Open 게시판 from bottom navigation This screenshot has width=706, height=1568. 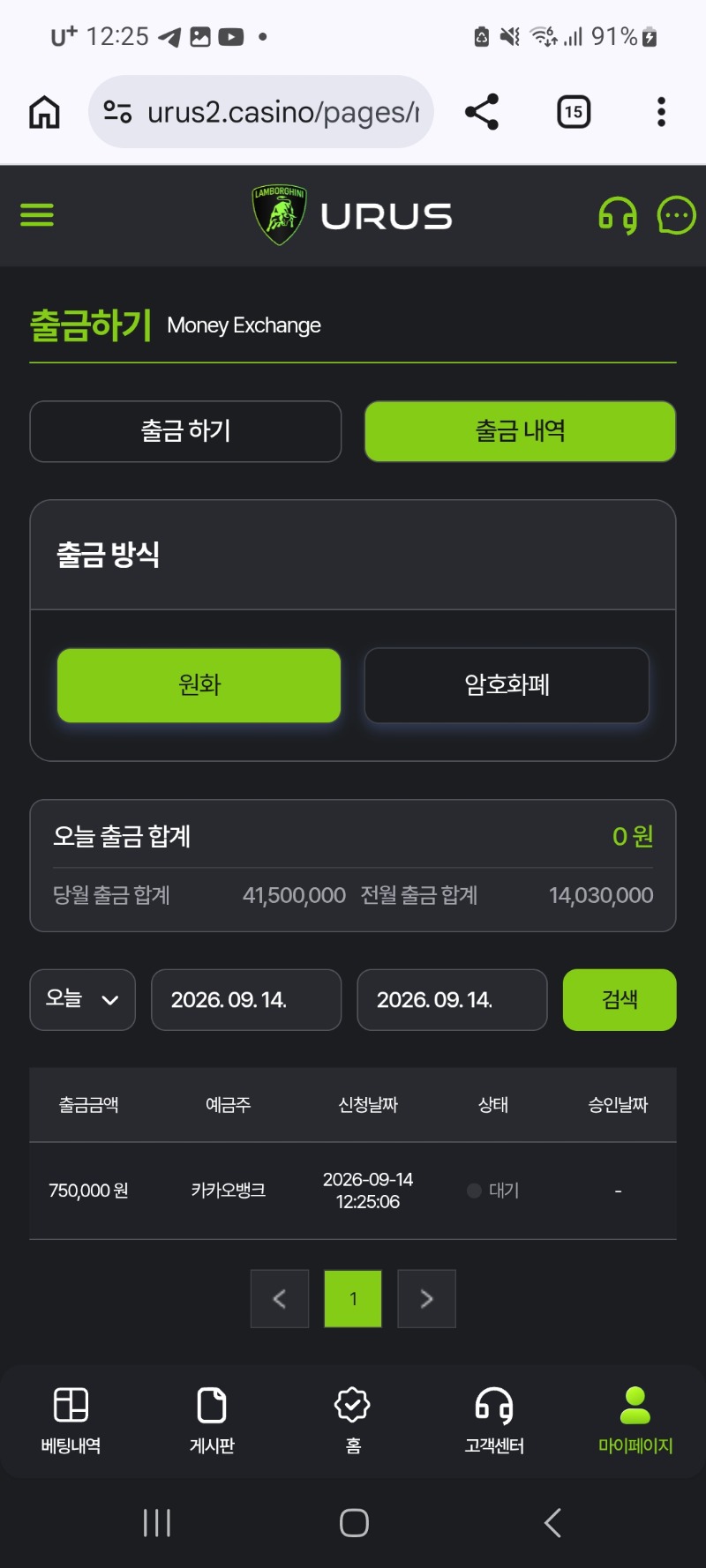tap(212, 1421)
